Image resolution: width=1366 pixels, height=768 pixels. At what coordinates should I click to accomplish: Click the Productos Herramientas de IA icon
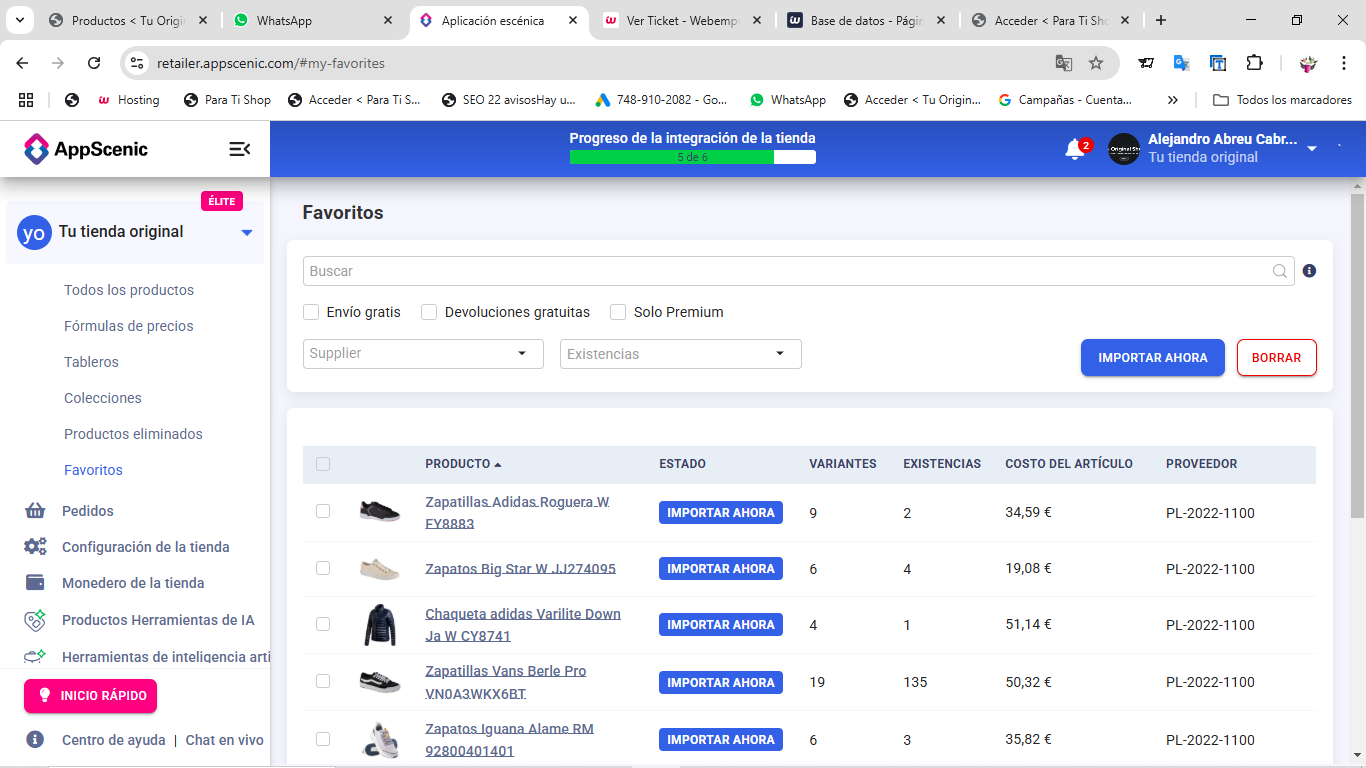(35, 620)
